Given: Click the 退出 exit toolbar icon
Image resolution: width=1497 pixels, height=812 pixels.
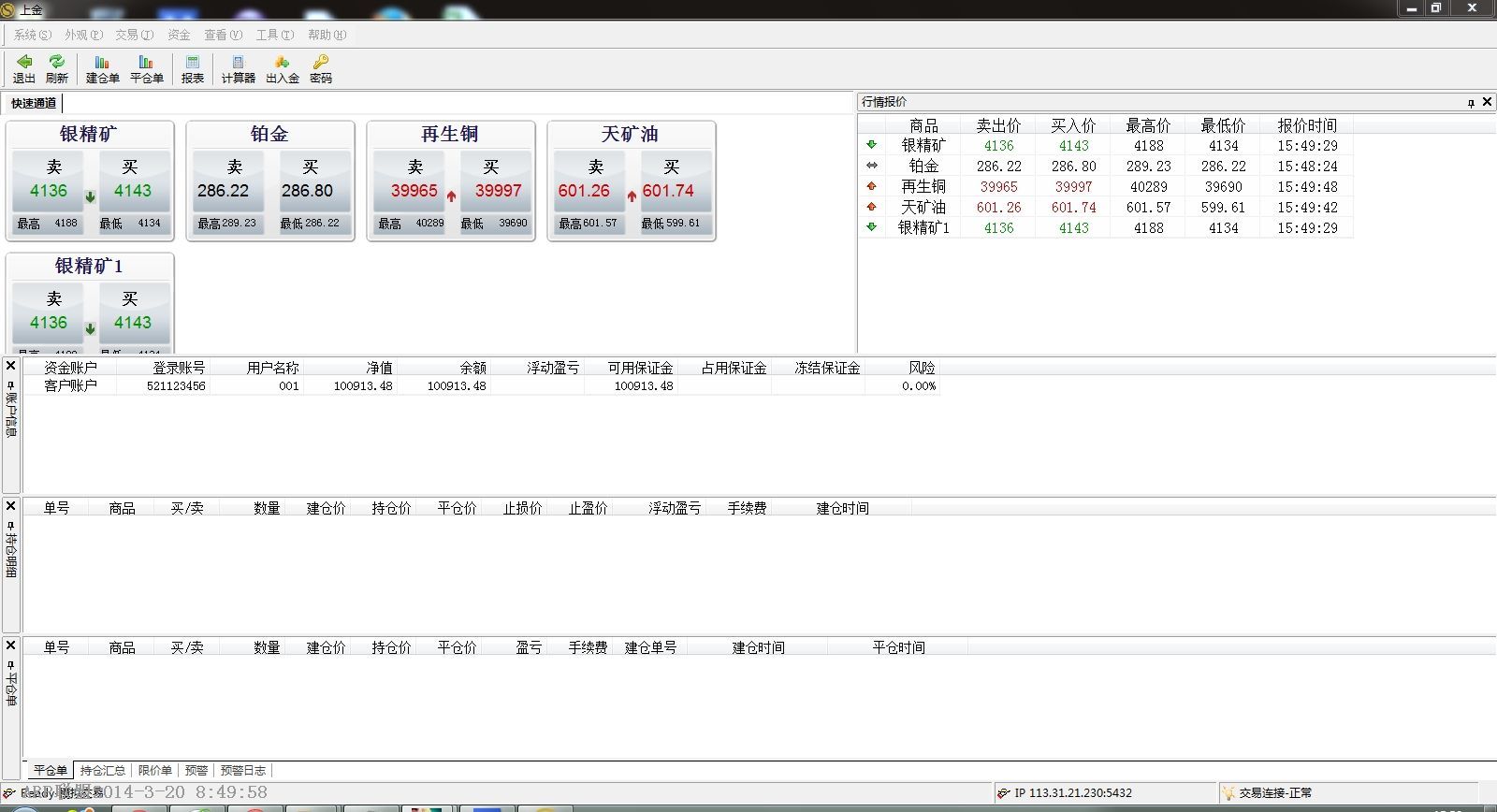Looking at the screenshot, I should click(x=24, y=68).
